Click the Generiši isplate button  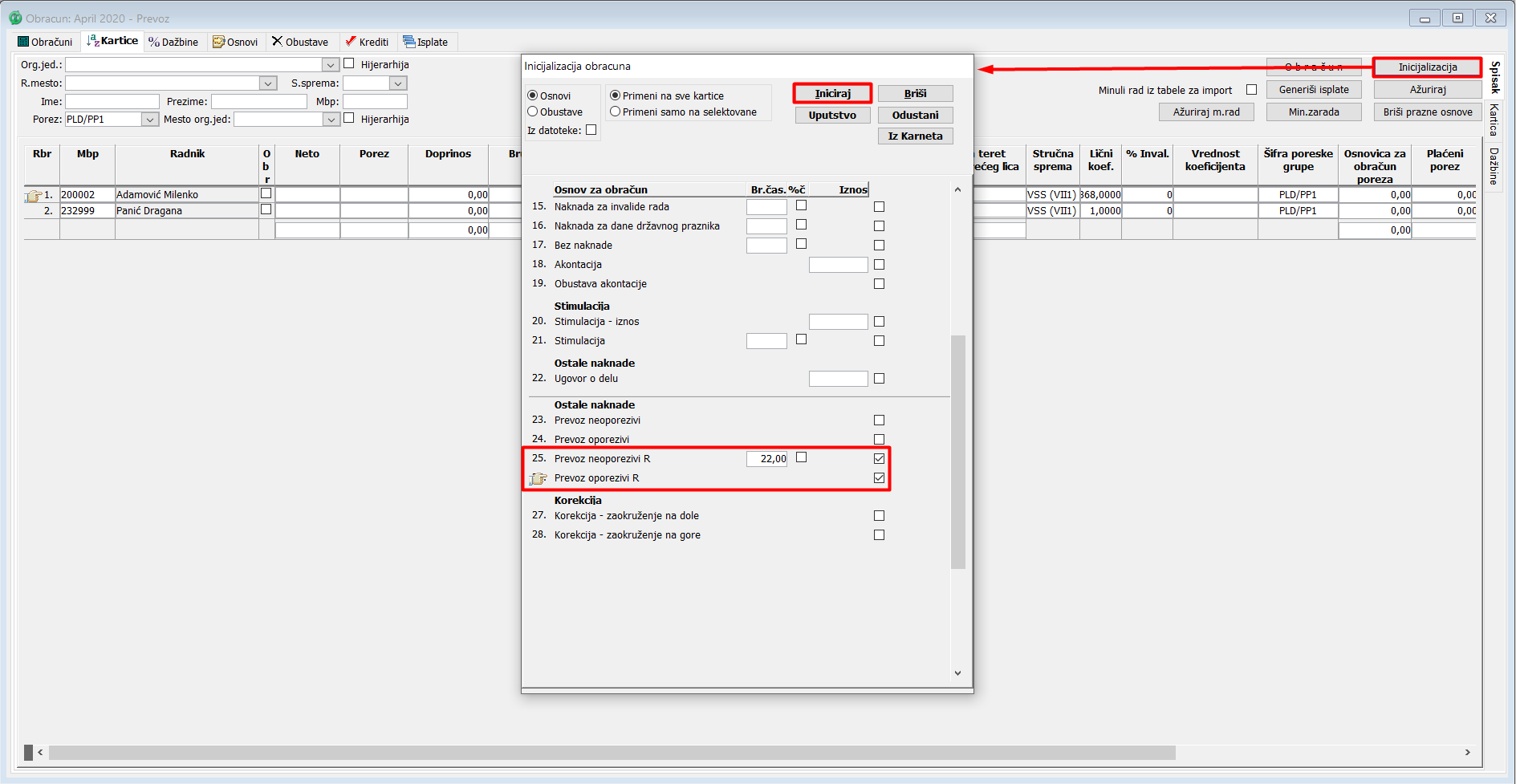pyautogui.click(x=1314, y=90)
